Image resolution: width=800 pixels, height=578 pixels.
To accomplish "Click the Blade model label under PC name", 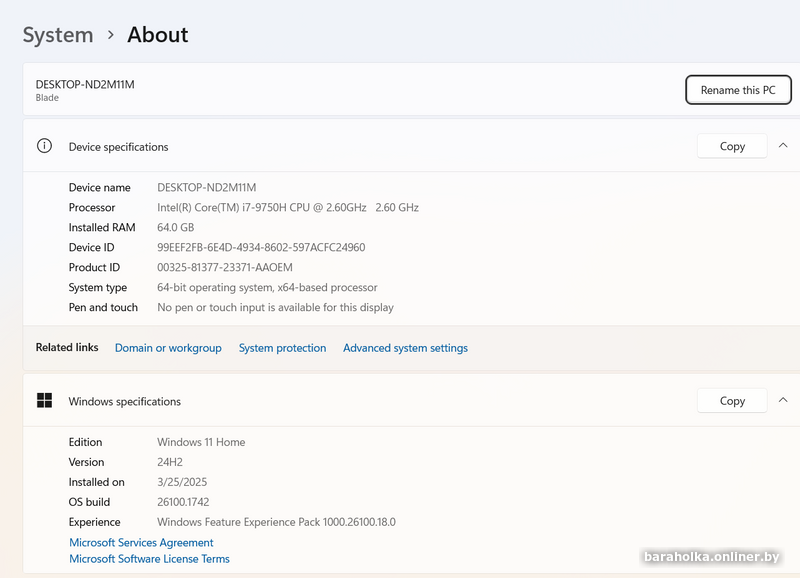I will click(47, 97).
